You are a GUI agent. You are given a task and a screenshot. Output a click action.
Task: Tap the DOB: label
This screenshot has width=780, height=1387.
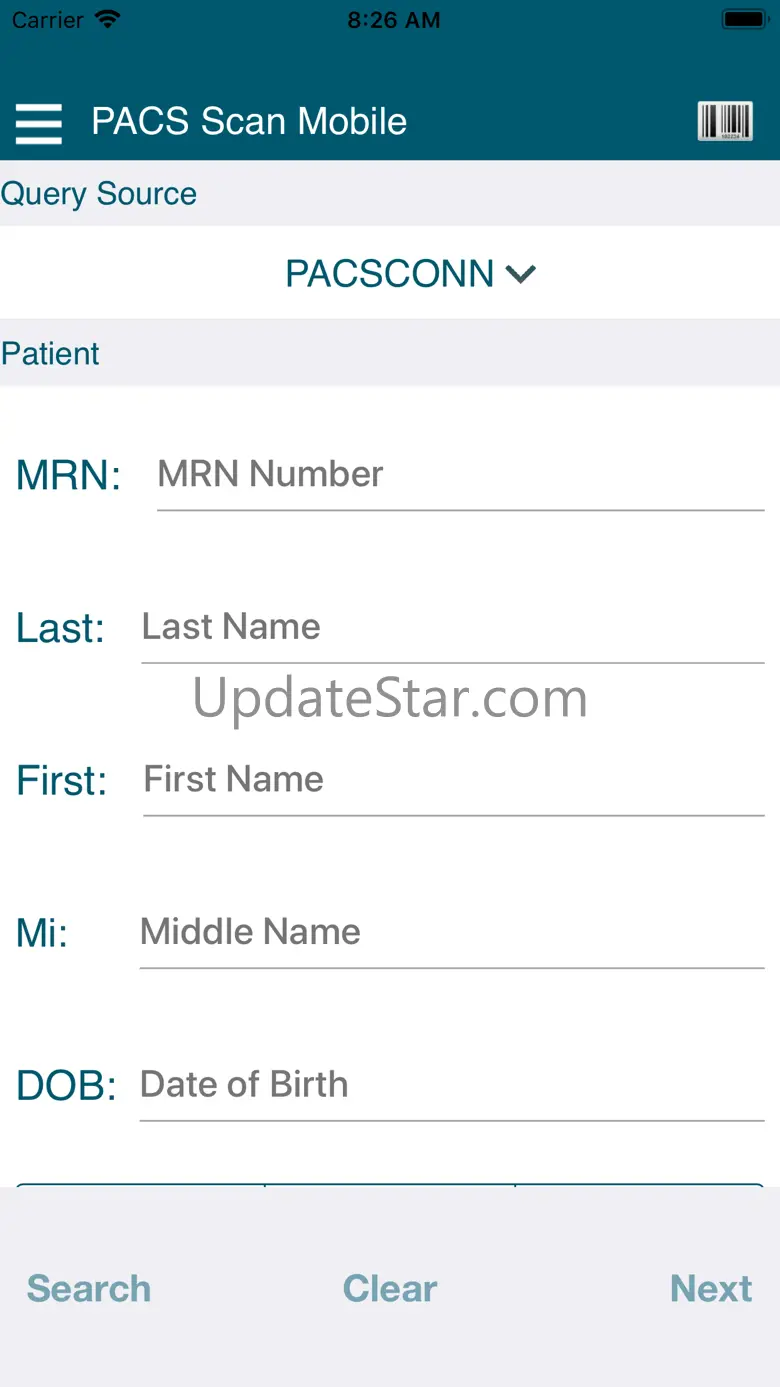[66, 1085]
